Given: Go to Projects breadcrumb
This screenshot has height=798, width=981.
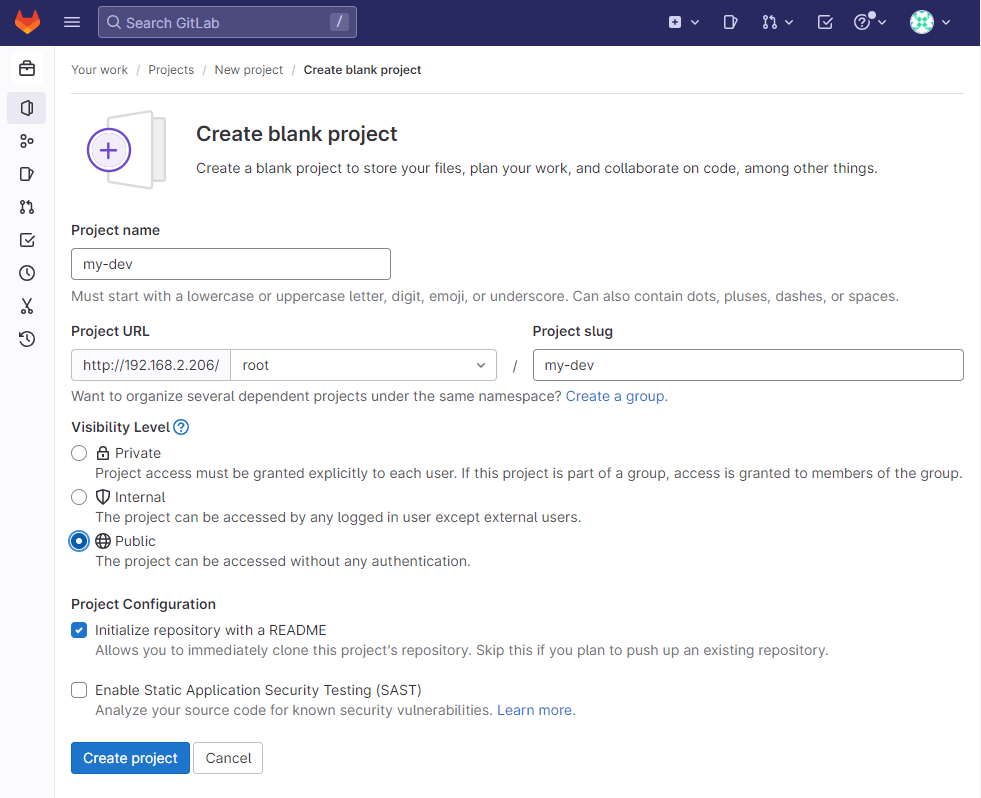Looking at the screenshot, I should (x=171, y=70).
